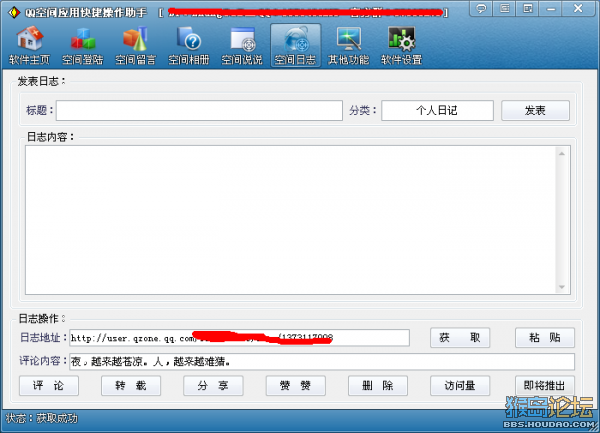Image resolution: width=600 pixels, height=433 pixels.
Task: Minimize the window
Action: pyautogui.click(x=551, y=8)
